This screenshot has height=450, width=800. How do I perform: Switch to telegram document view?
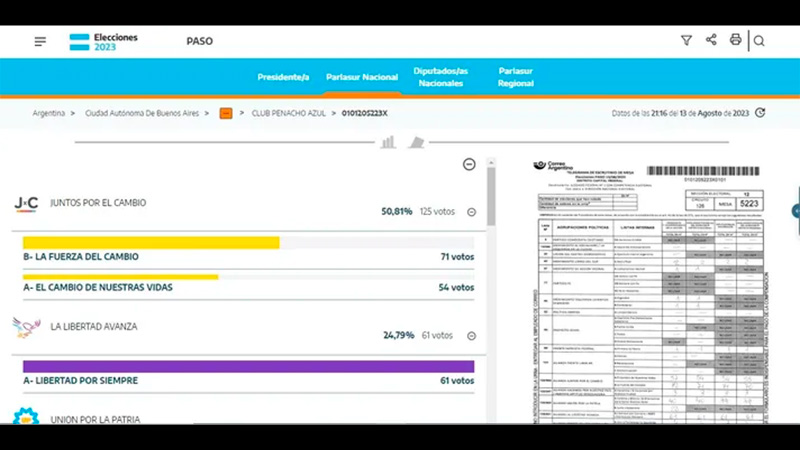coord(416,142)
